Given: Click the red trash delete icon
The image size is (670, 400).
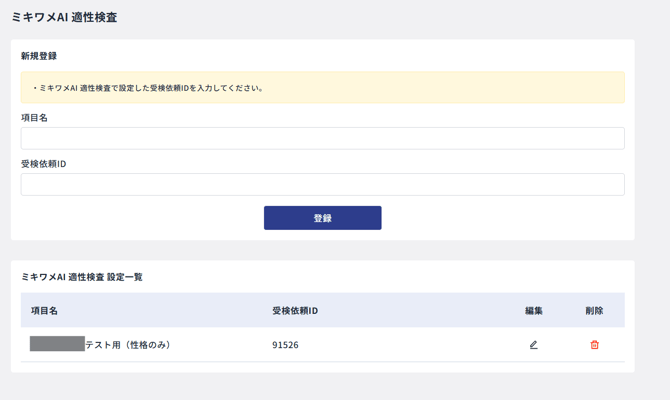Looking at the screenshot, I should [594, 345].
